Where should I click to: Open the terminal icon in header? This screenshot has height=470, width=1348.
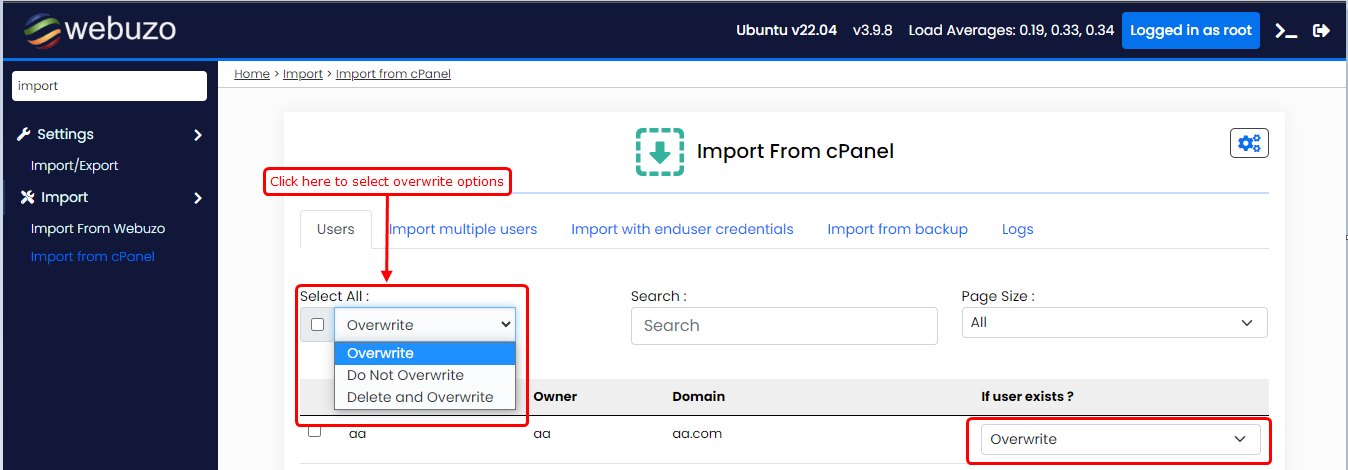click(1286, 31)
